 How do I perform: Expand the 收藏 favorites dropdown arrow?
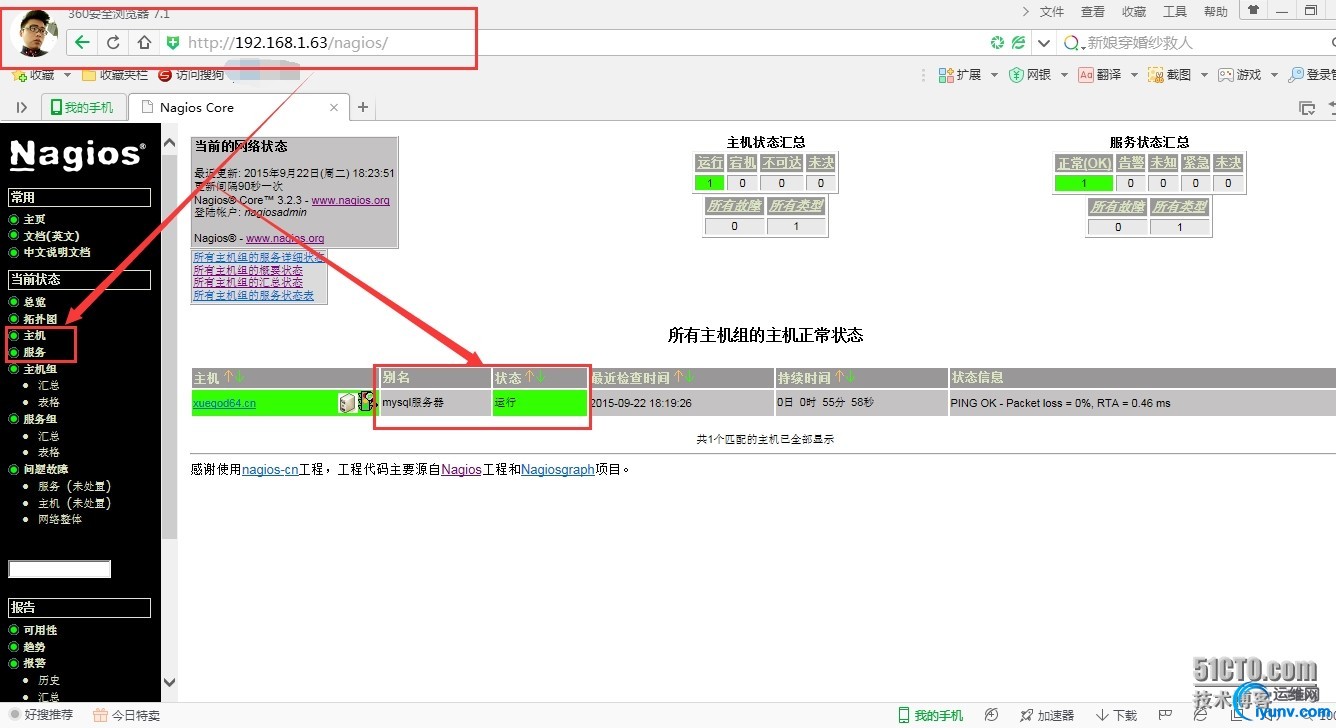click(67, 75)
